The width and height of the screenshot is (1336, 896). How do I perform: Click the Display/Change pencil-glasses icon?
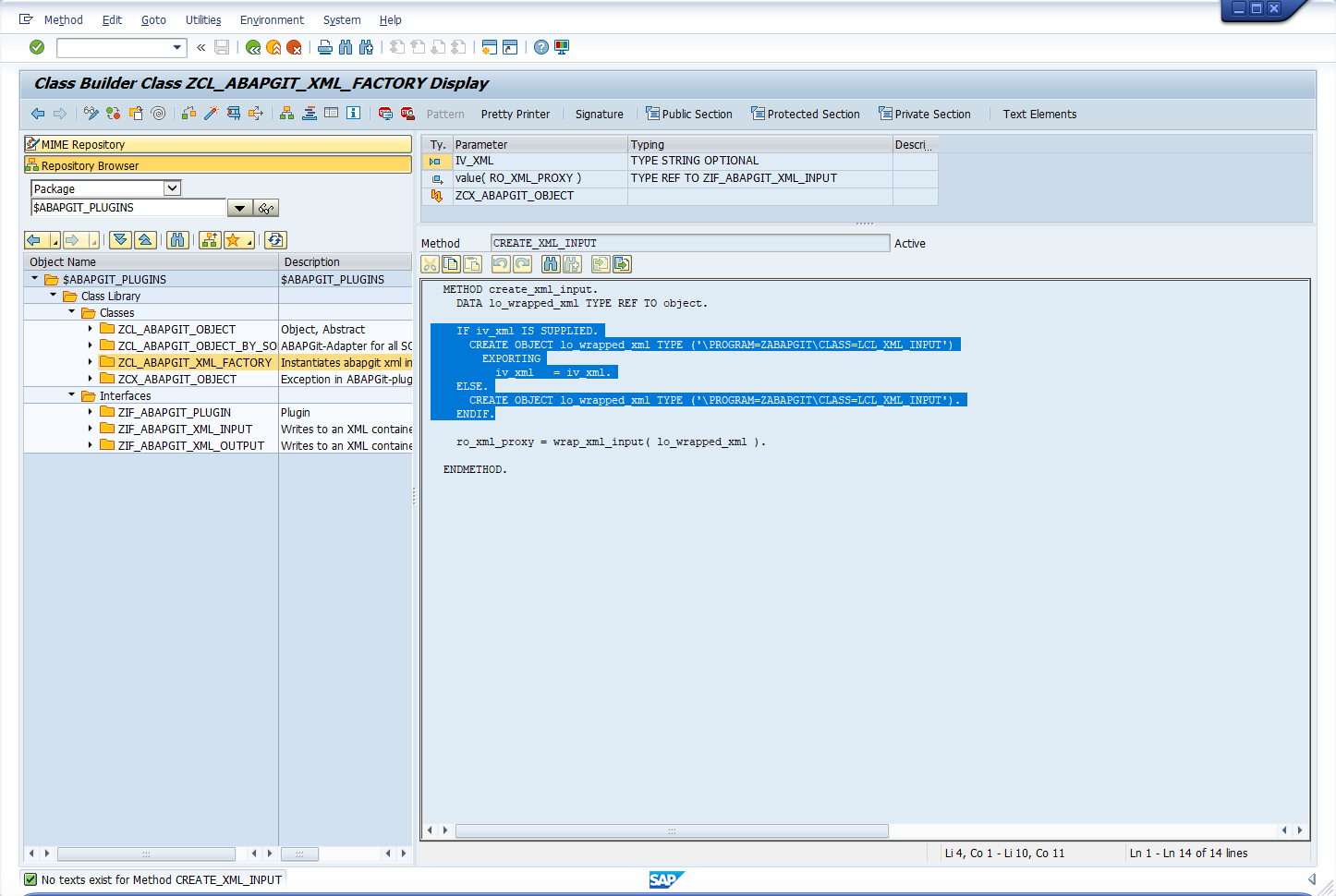click(91, 114)
